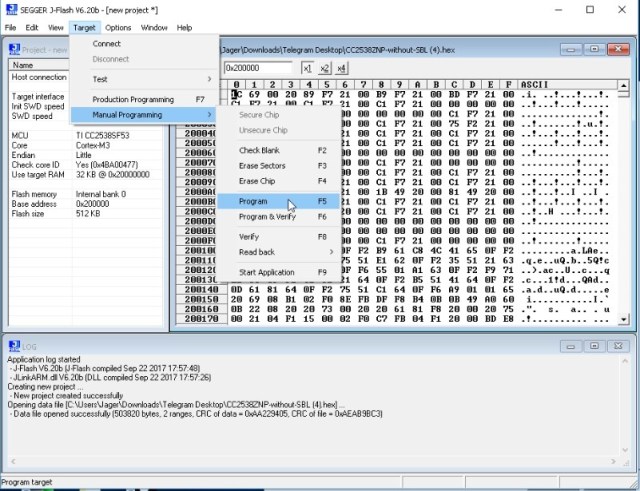Screen dimensions: 640x491
Task: Click the Endian Little row
Action: (x=86, y=155)
